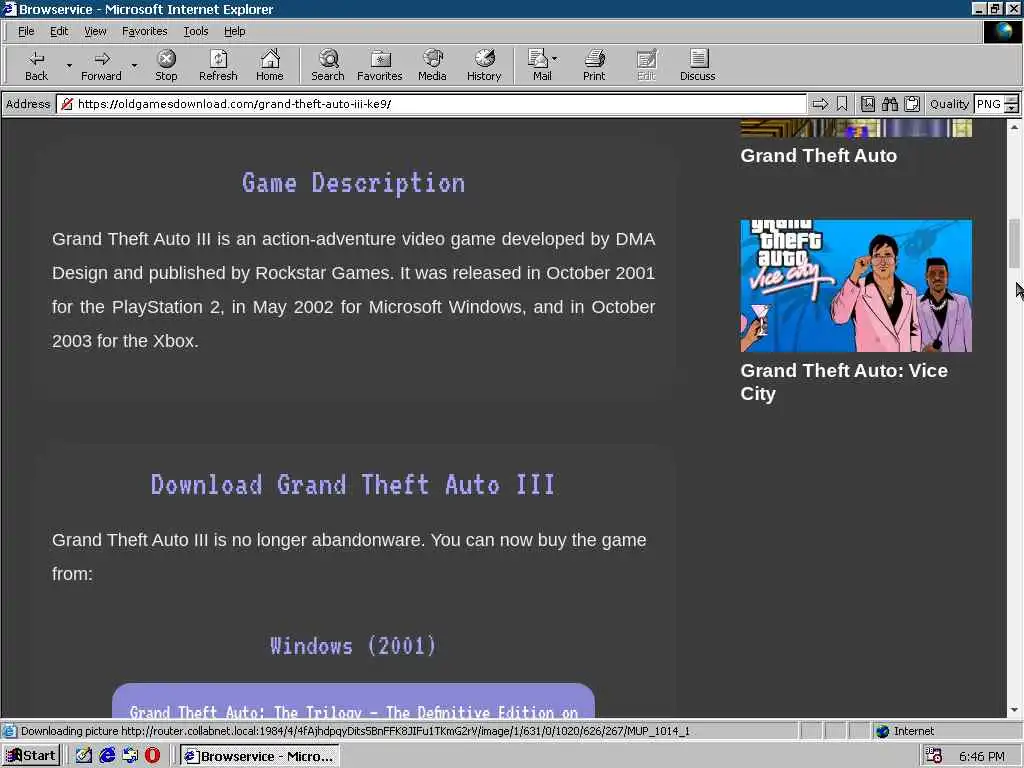The height and width of the screenshot is (768, 1024).
Task: Click the Quality spinner down arrow
Action: point(1012,108)
